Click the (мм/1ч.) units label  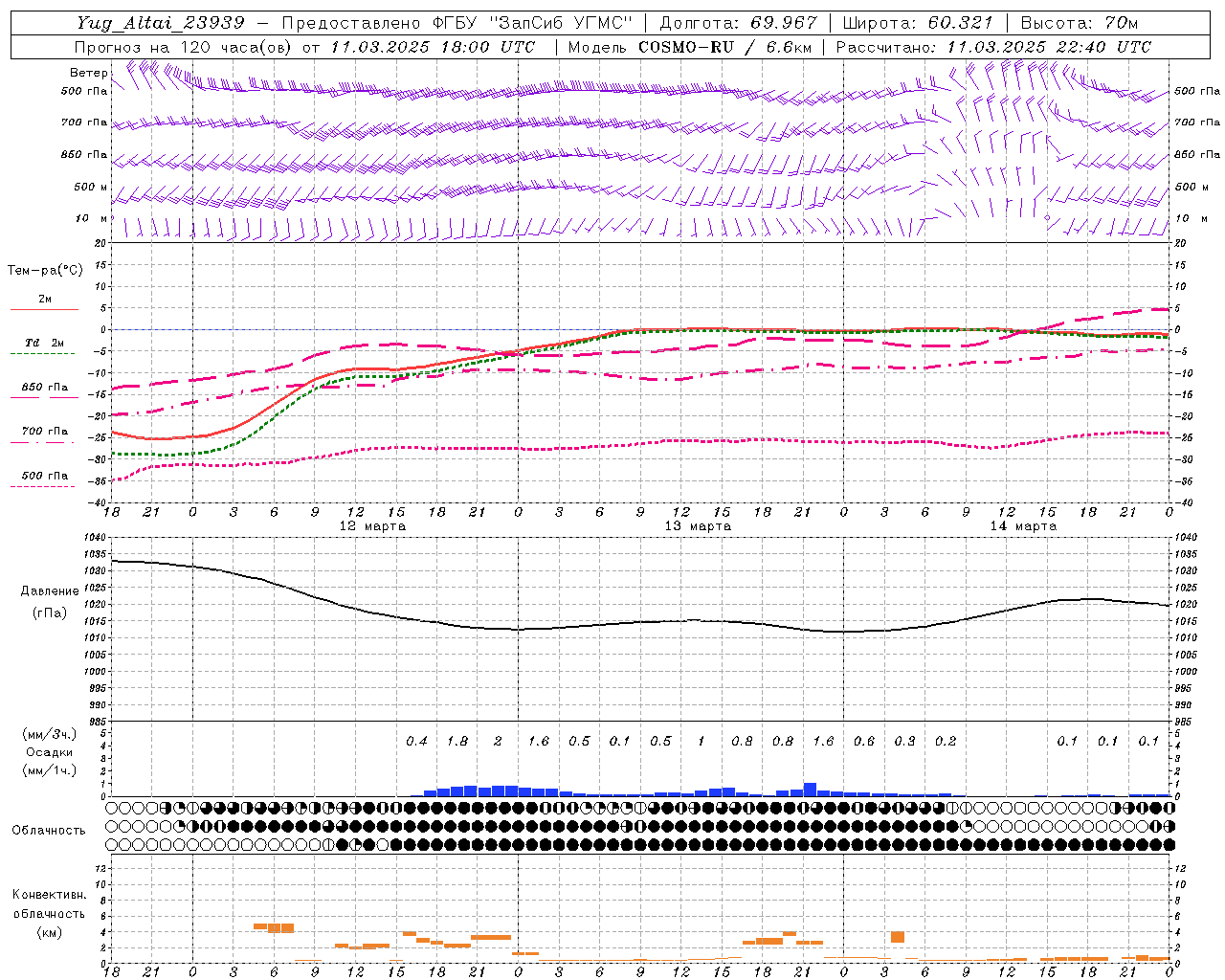pyautogui.click(x=49, y=770)
